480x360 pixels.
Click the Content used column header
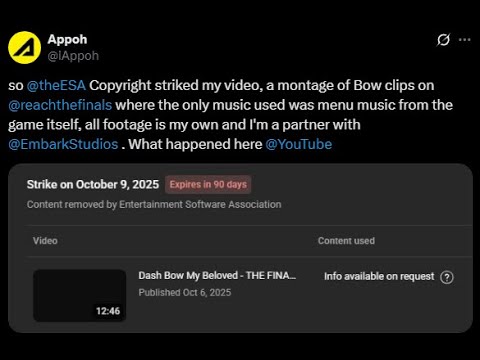pos(346,241)
